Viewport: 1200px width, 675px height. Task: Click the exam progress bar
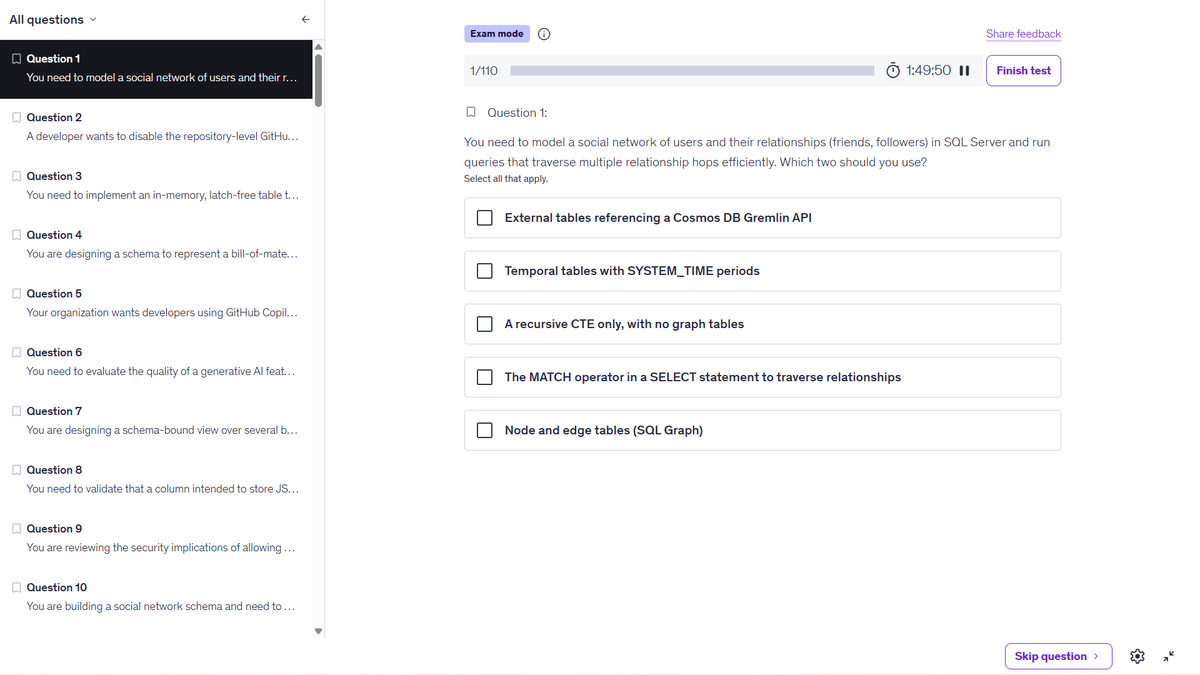(692, 71)
